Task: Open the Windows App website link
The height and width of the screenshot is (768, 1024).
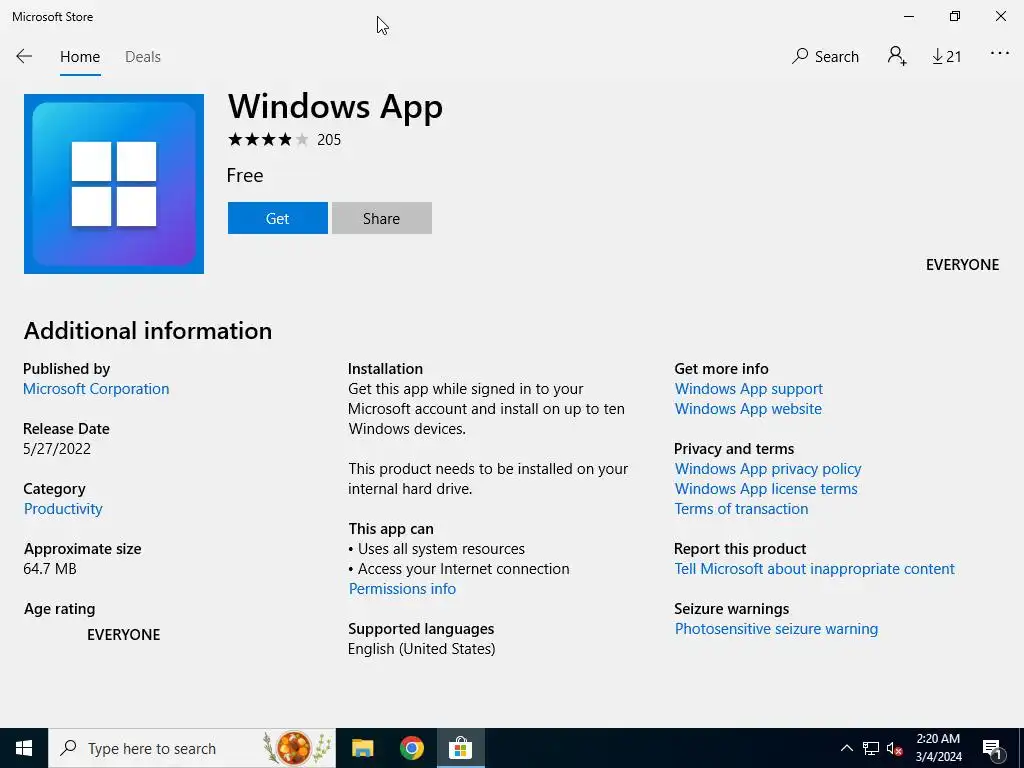Action: click(x=748, y=409)
